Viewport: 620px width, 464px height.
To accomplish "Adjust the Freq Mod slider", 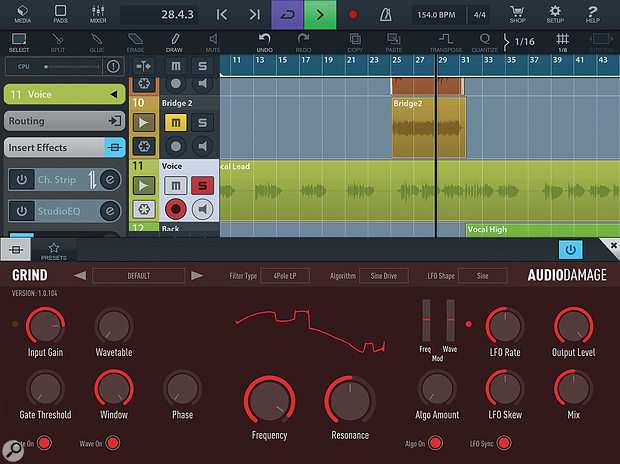I will click(426, 320).
